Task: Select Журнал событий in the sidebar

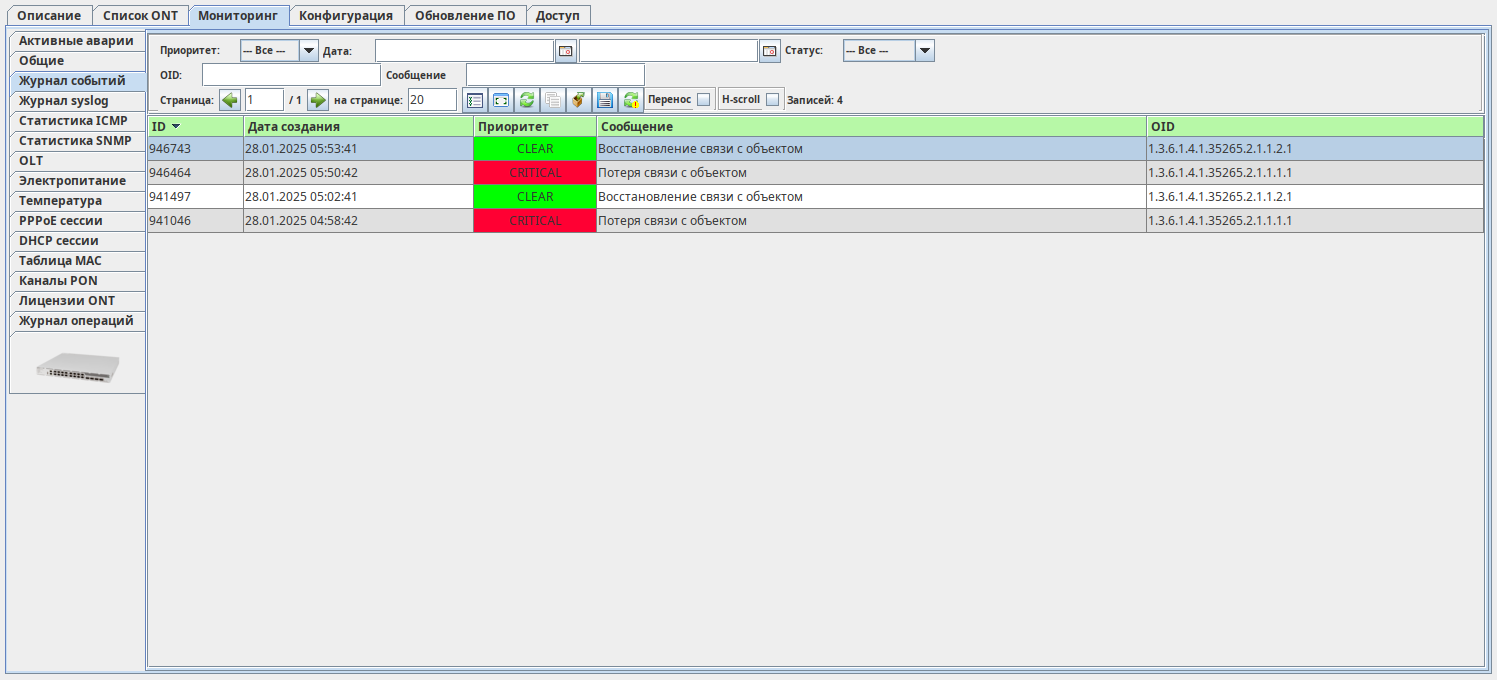Action: coord(77,81)
